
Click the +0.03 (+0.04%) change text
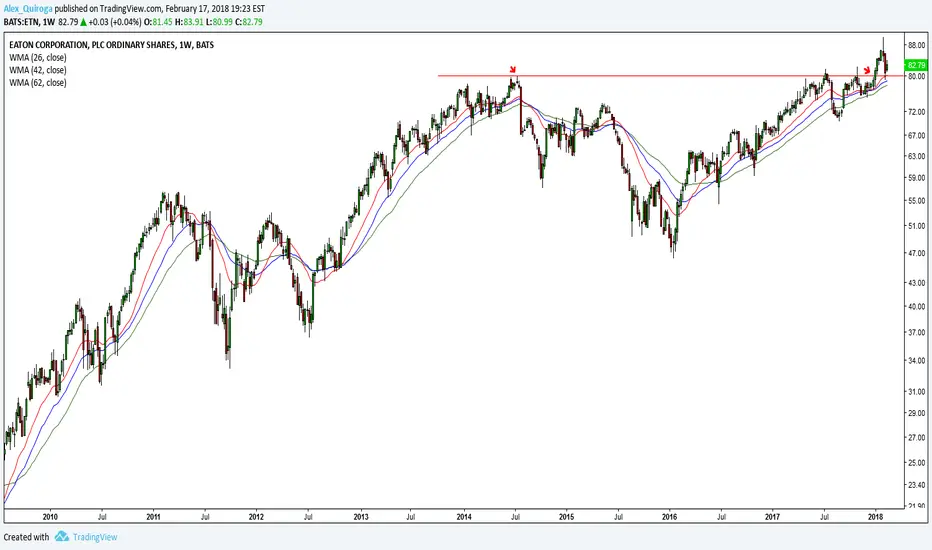click(x=115, y=22)
